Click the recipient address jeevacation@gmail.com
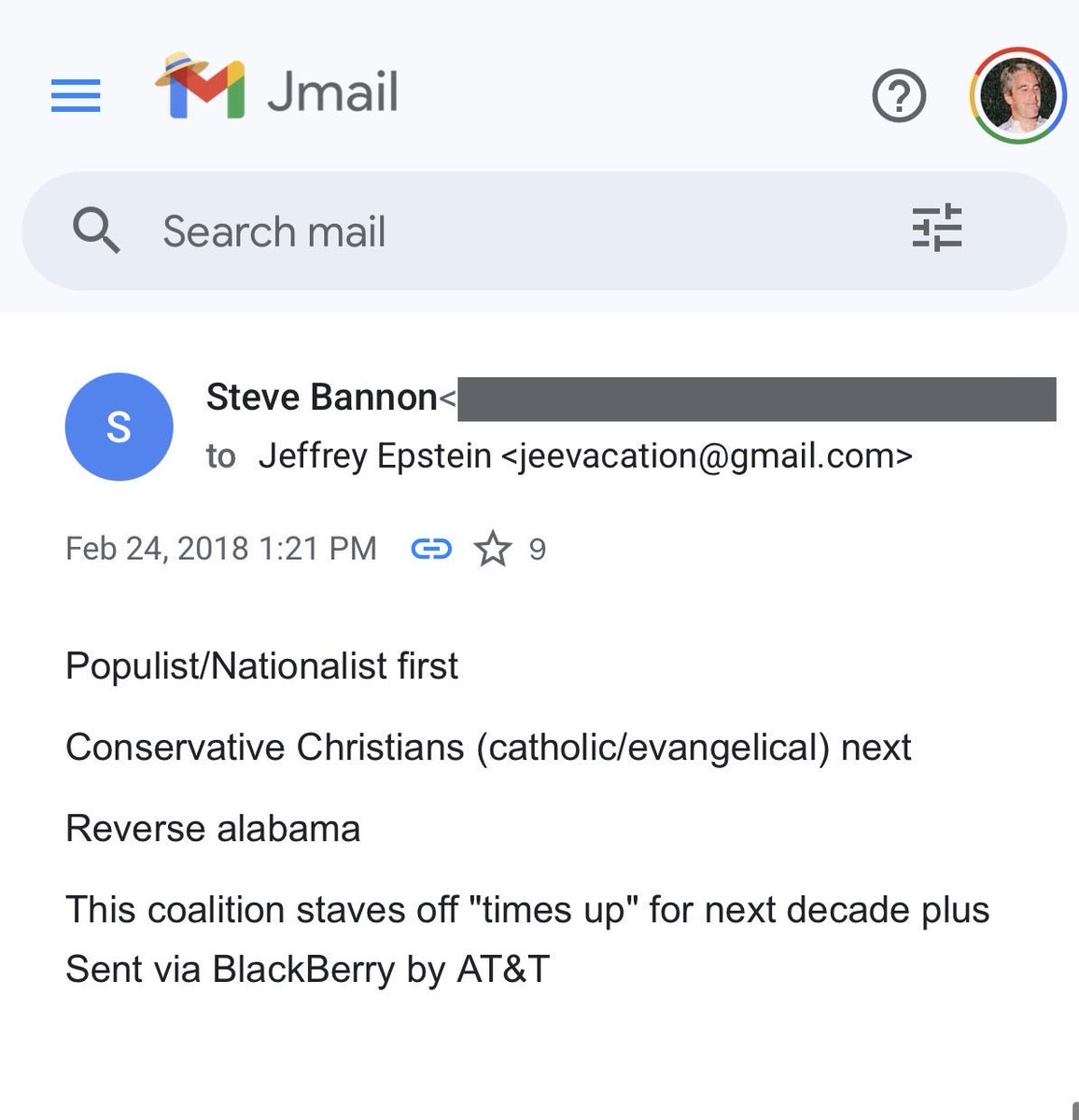Image resolution: width=1079 pixels, height=1120 pixels. point(707,456)
